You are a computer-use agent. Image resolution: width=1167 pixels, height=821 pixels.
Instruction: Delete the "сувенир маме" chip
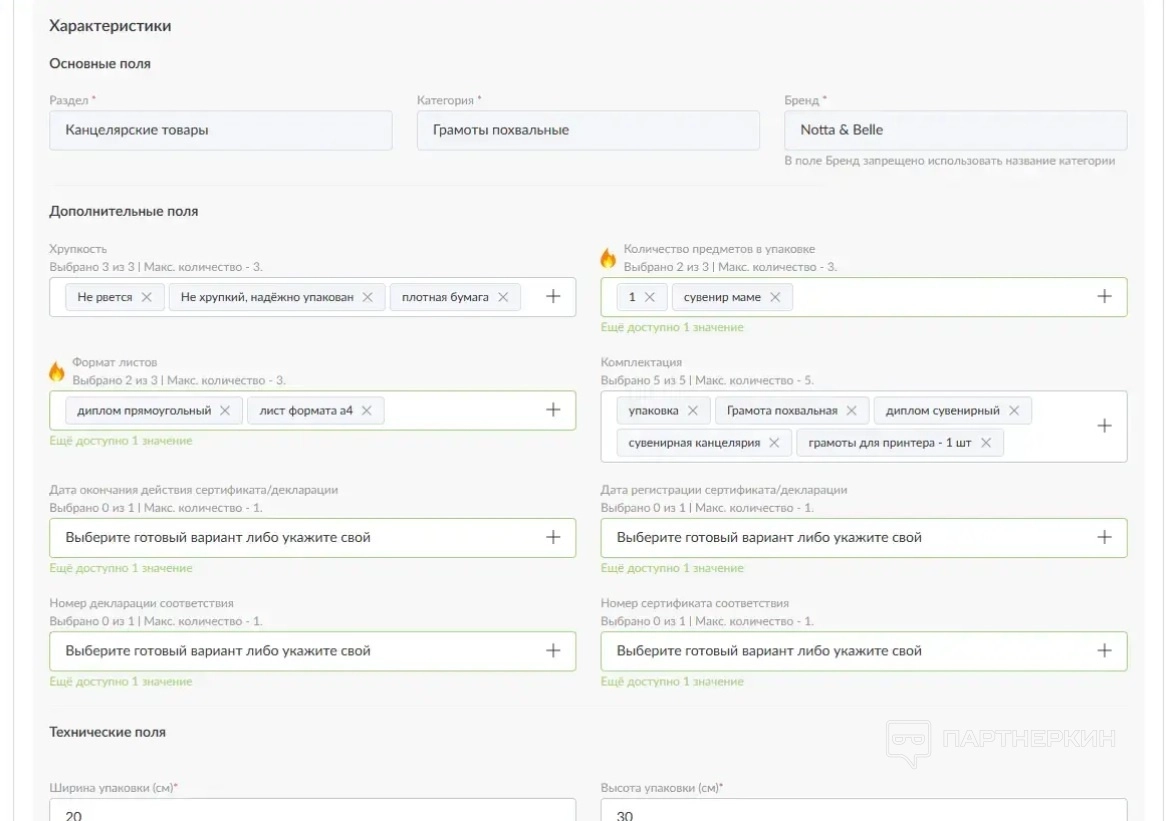tap(775, 297)
